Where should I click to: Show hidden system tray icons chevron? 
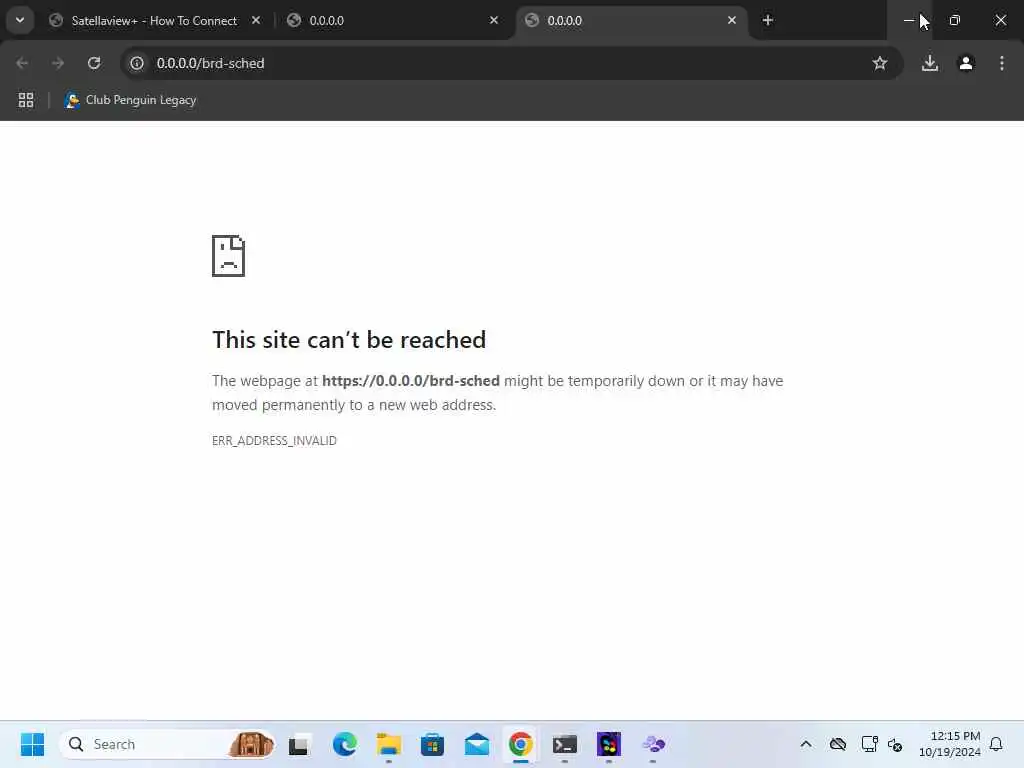[x=806, y=744]
